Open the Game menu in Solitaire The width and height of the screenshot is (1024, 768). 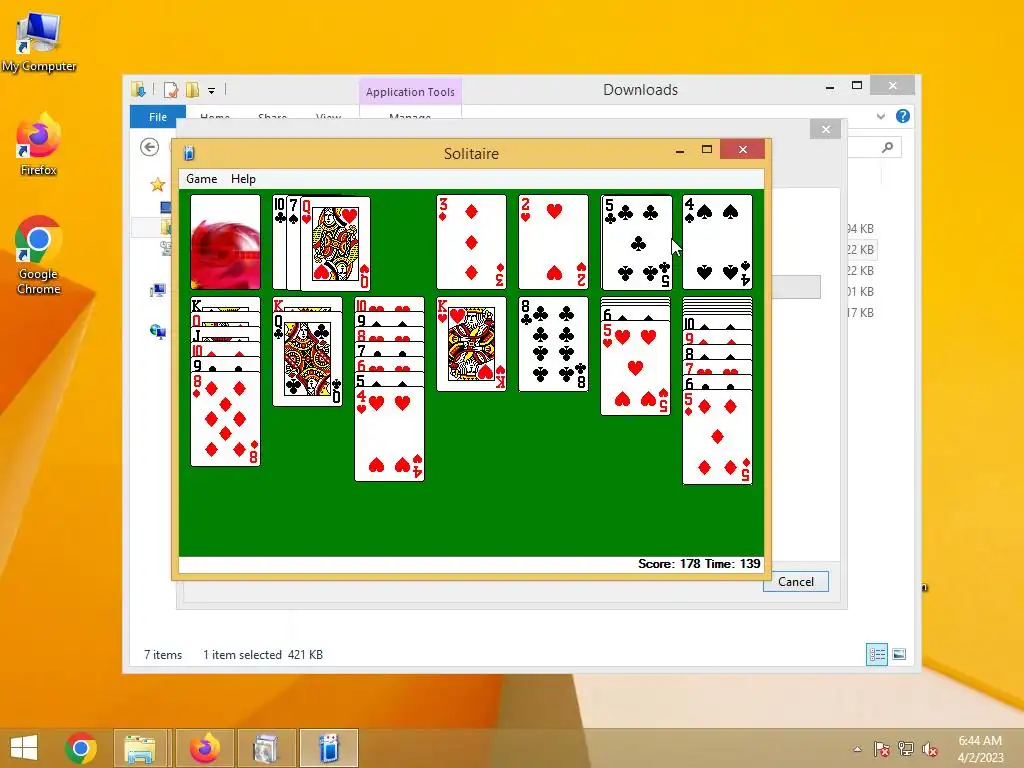(201, 179)
